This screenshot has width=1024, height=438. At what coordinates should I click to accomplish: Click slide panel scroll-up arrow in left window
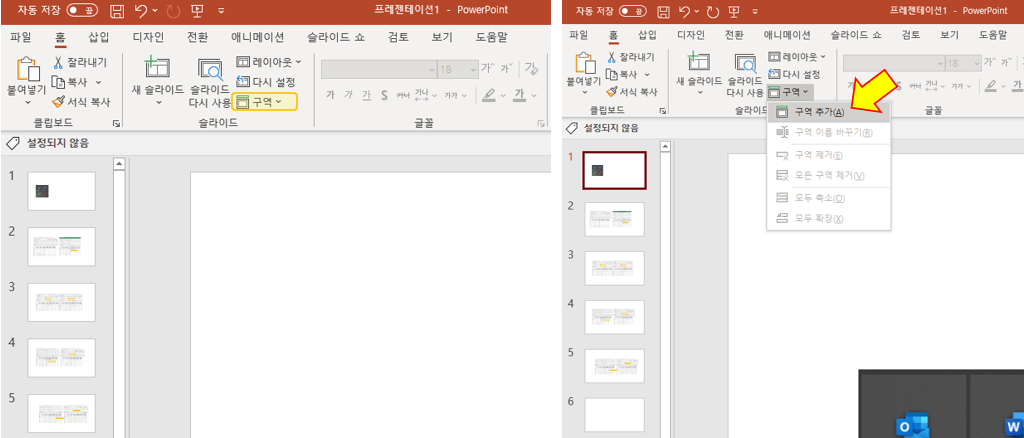(x=119, y=164)
